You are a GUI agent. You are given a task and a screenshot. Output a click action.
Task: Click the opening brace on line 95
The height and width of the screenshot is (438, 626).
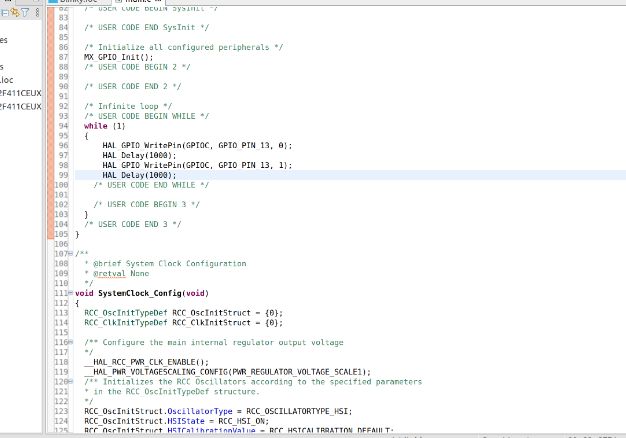click(86, 136)
